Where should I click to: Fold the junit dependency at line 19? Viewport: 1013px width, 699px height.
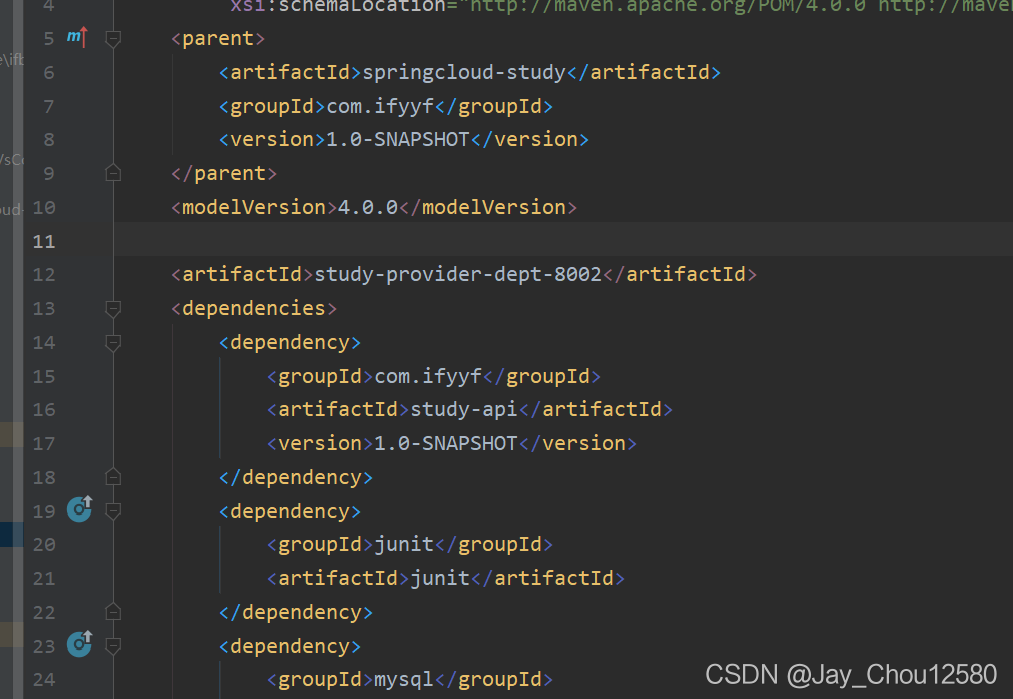pyautogui.click(x=113, y=511)
